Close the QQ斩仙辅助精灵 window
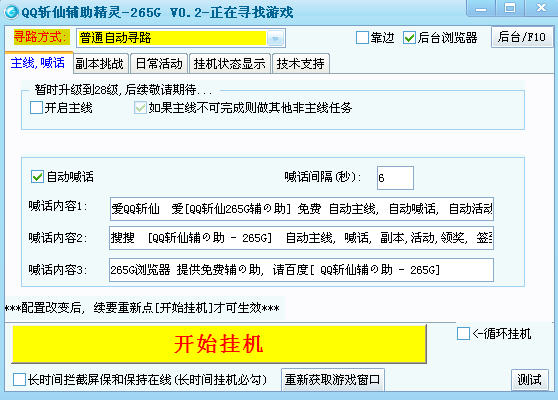Viewport: 558px width, 400px height. [x=541, y=9]
